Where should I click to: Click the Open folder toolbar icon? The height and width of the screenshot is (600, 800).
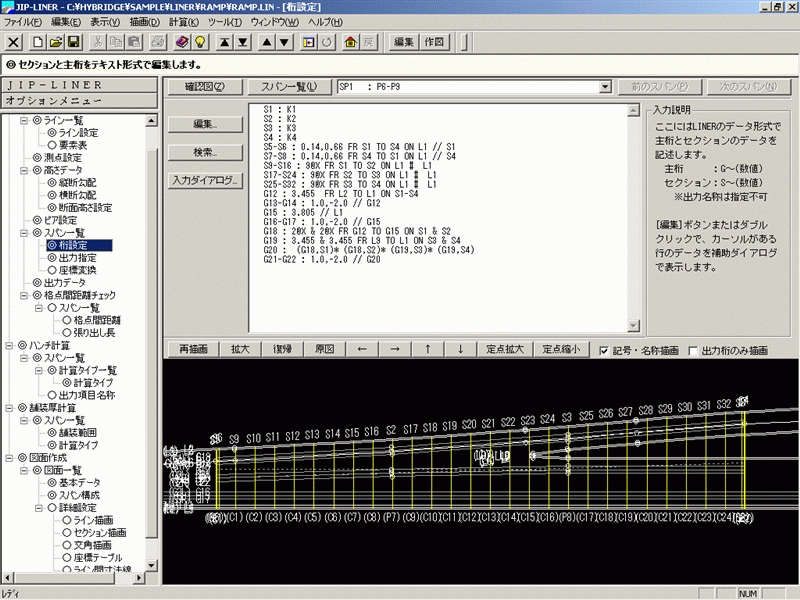pos(56,42)
